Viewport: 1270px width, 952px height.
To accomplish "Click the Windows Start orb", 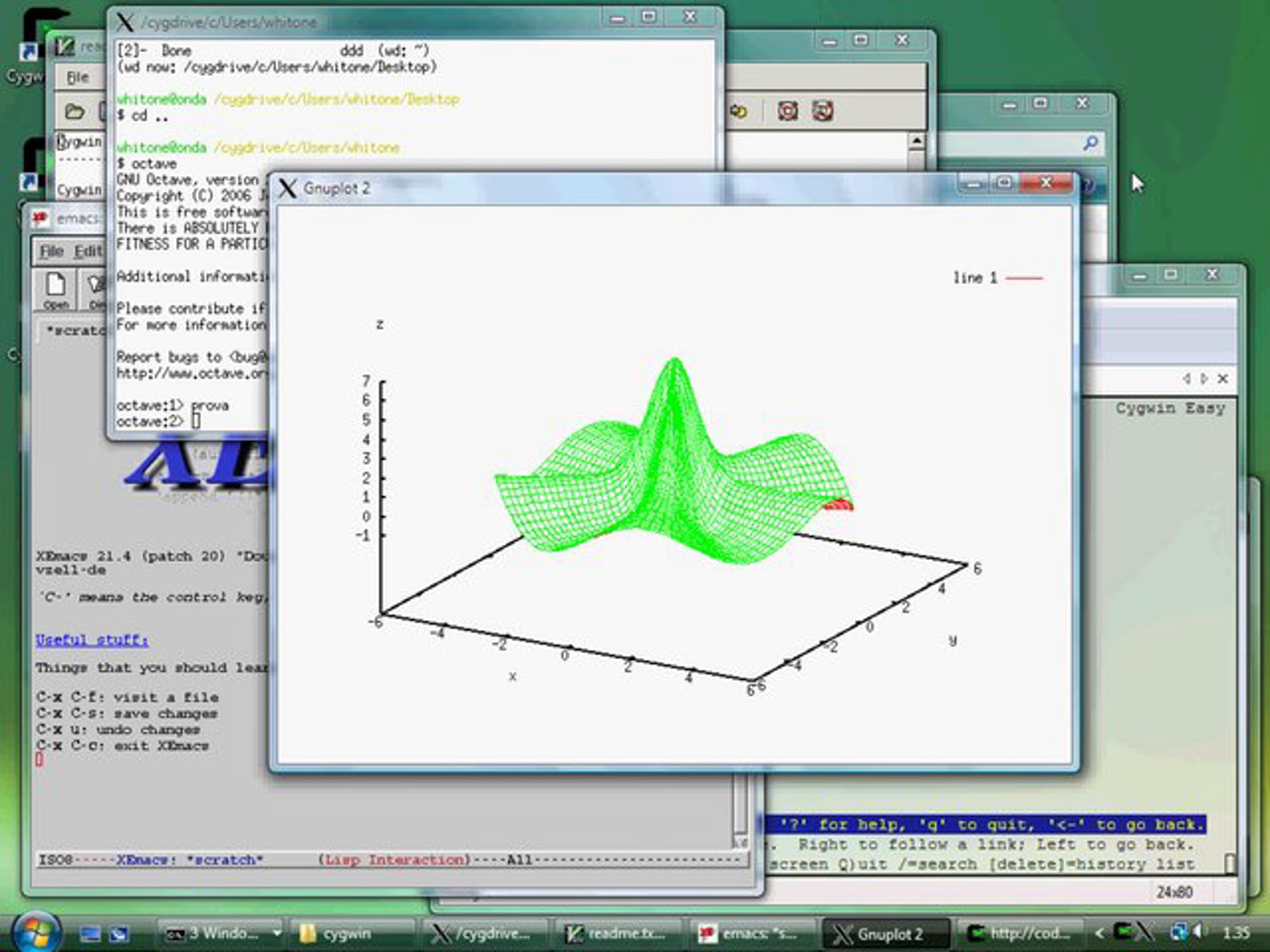I will 35,932.
